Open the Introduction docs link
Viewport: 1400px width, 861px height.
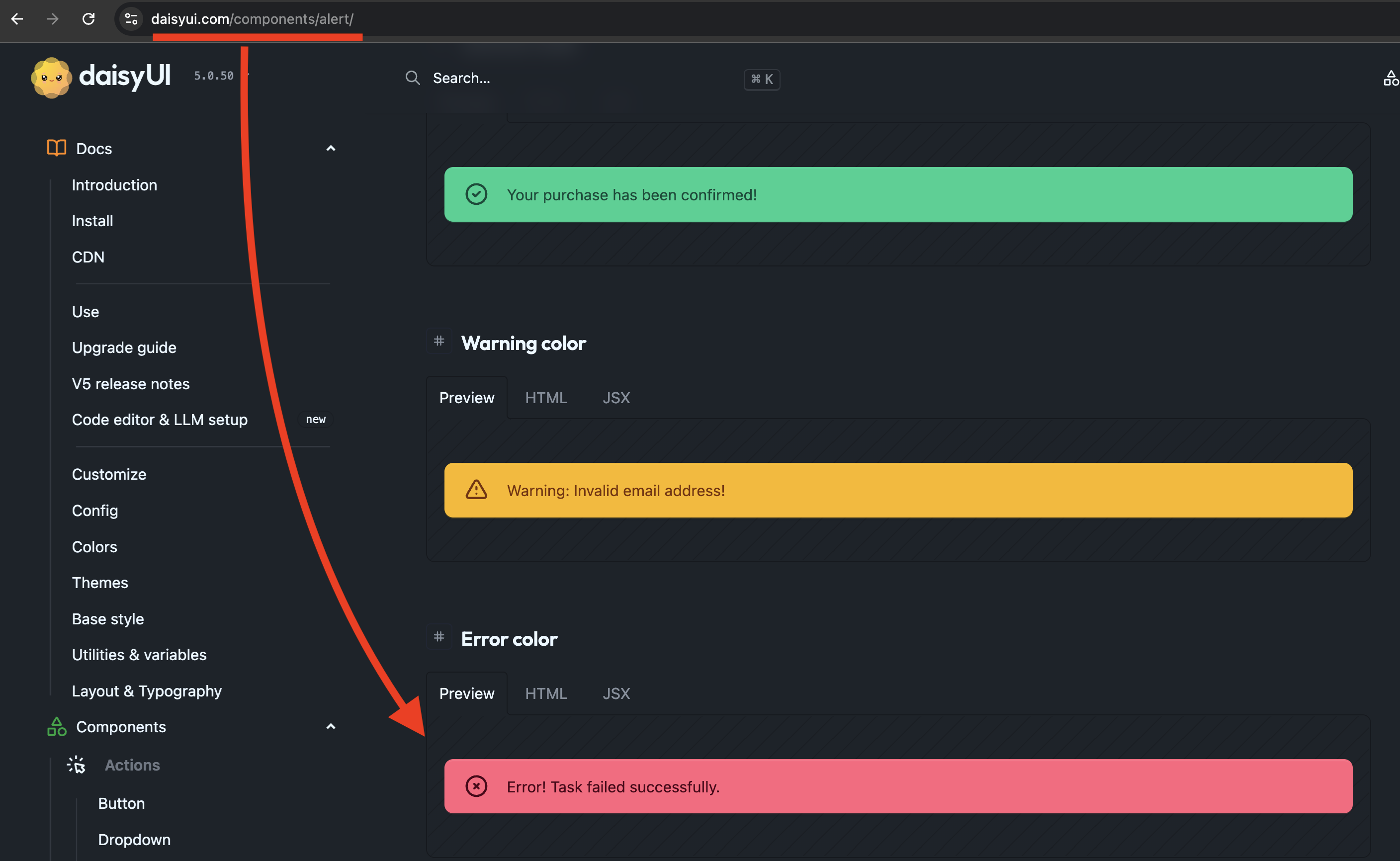pos(114,185)
